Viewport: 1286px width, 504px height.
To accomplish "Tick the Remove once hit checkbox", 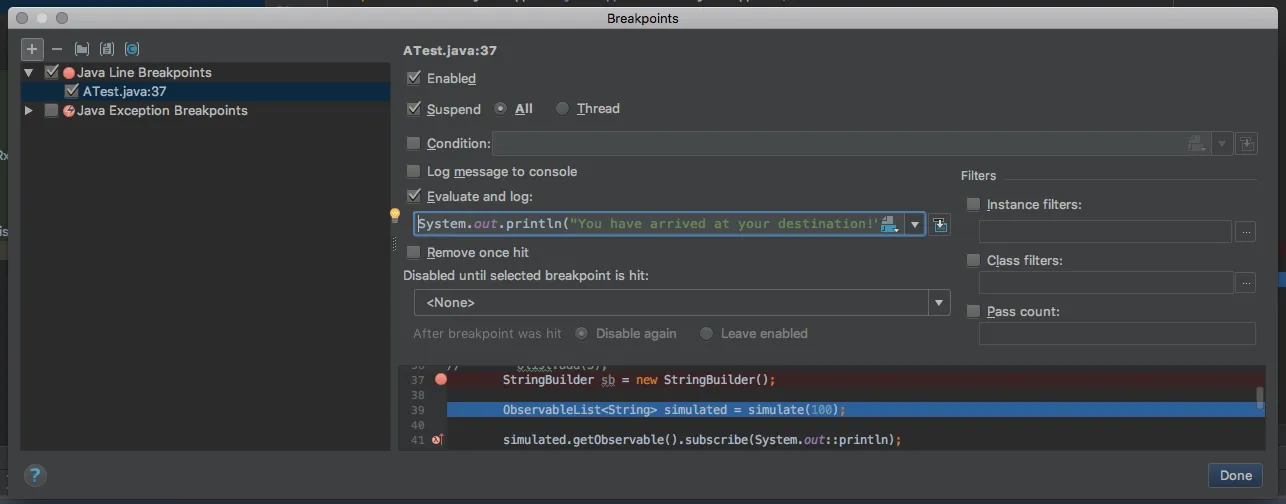I will click(x=414, y=253).
